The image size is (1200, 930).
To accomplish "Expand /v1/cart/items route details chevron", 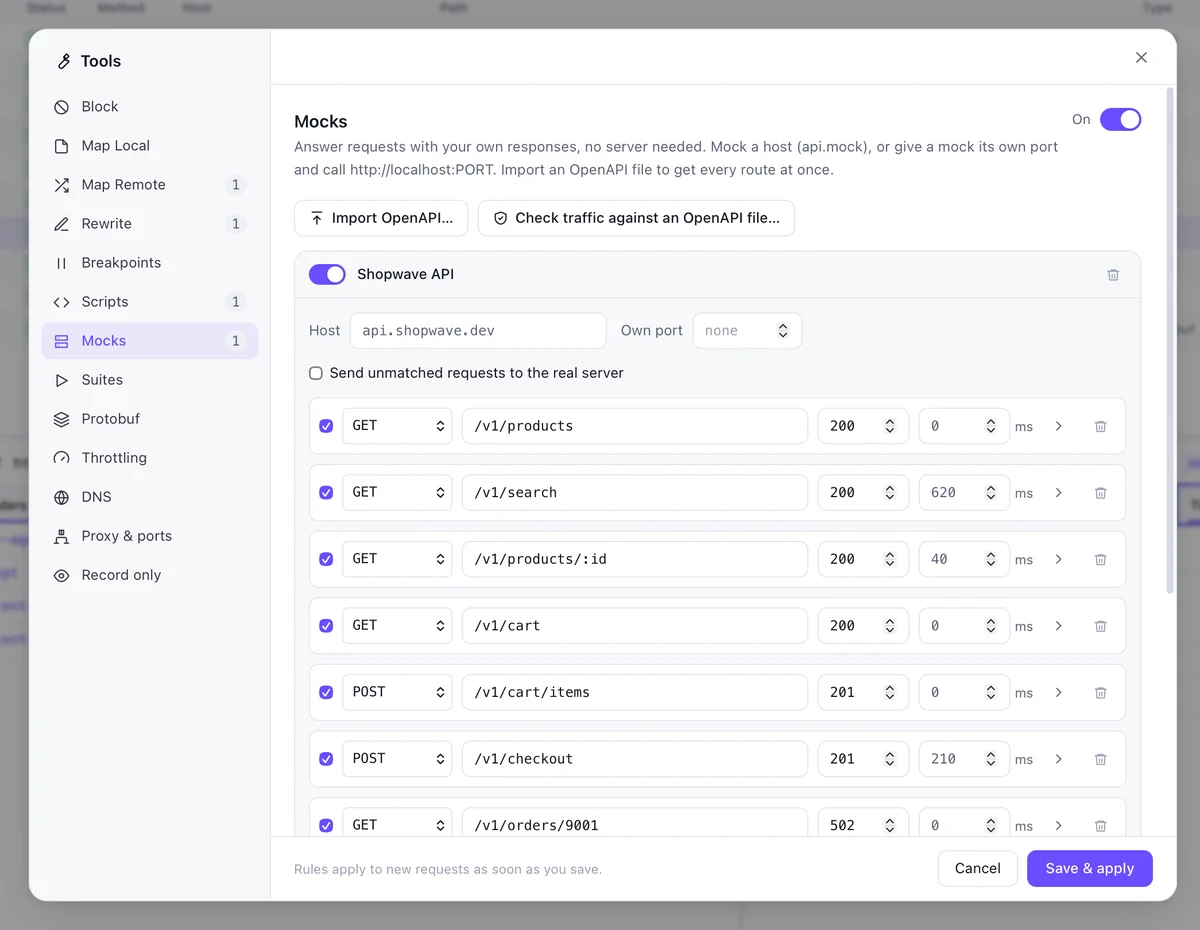I will point(1058,692).
